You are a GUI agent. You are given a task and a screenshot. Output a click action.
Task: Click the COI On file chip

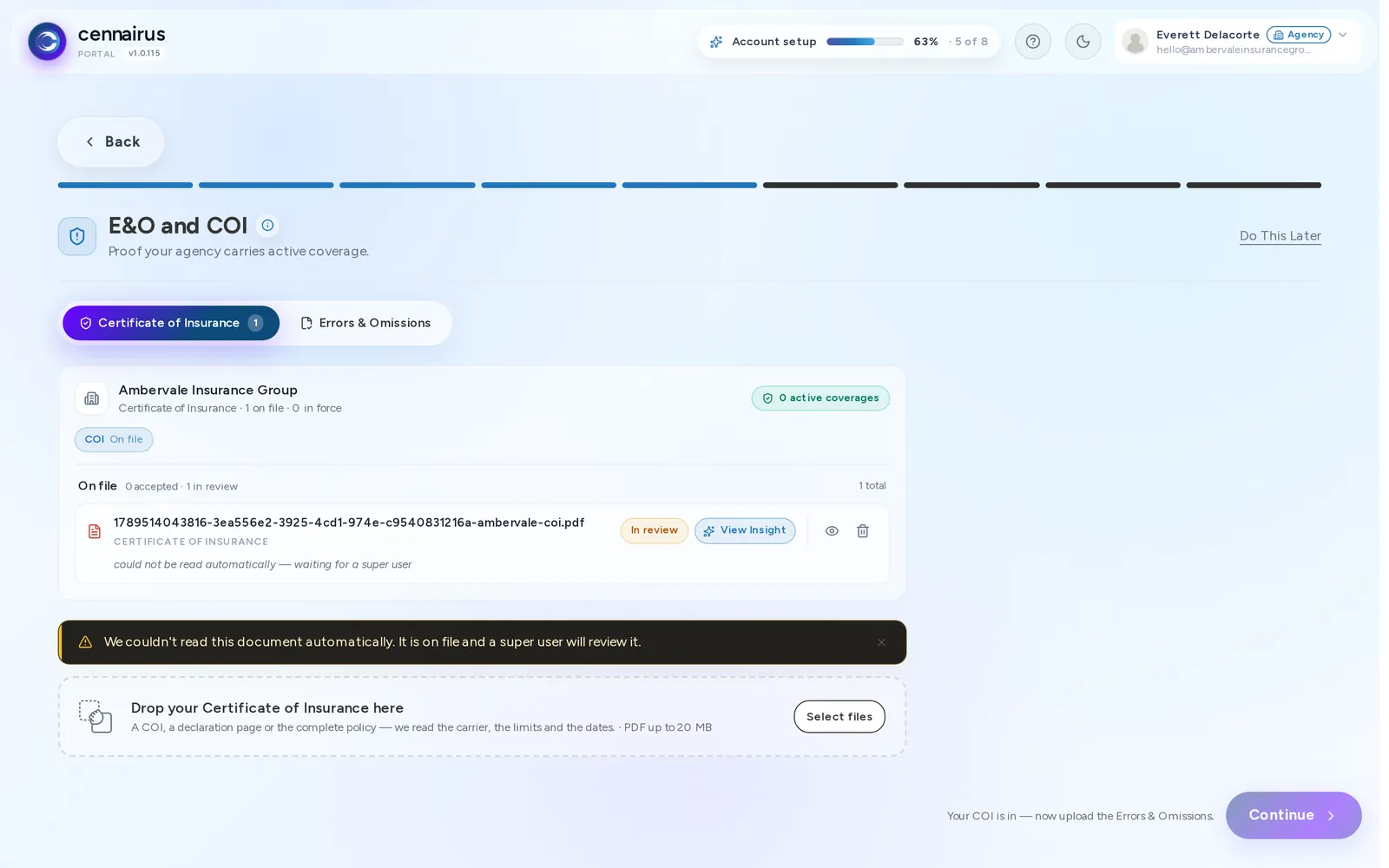[x=114, y=439]
